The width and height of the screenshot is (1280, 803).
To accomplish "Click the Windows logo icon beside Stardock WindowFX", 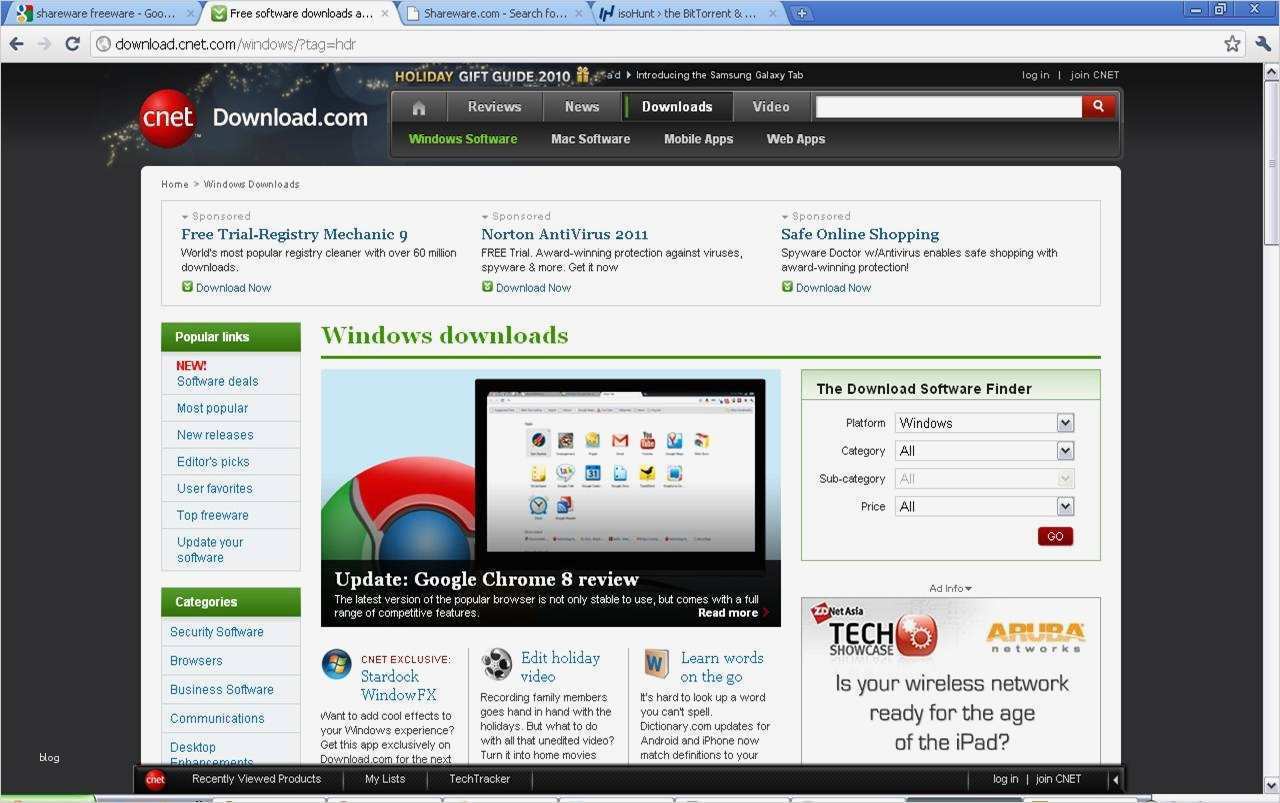I will [x=336, y=664].
